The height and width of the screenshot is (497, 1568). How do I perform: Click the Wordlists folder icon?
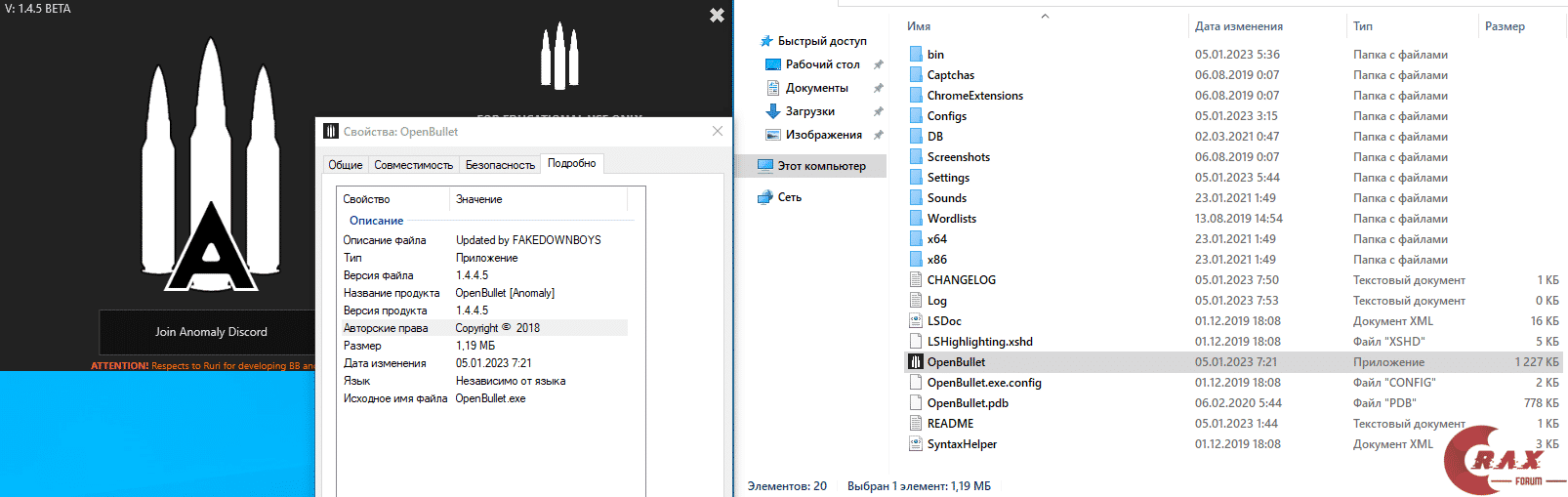tap(916, 219)
